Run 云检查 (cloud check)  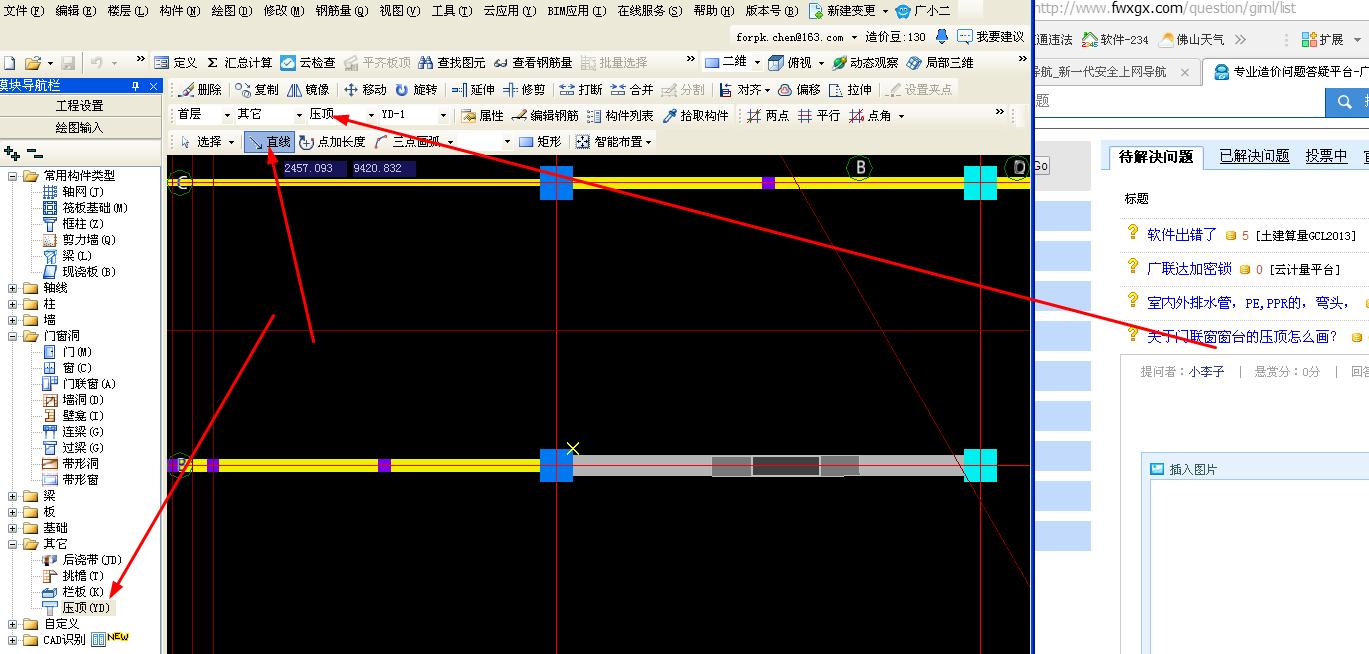click(x=308, y=62)
